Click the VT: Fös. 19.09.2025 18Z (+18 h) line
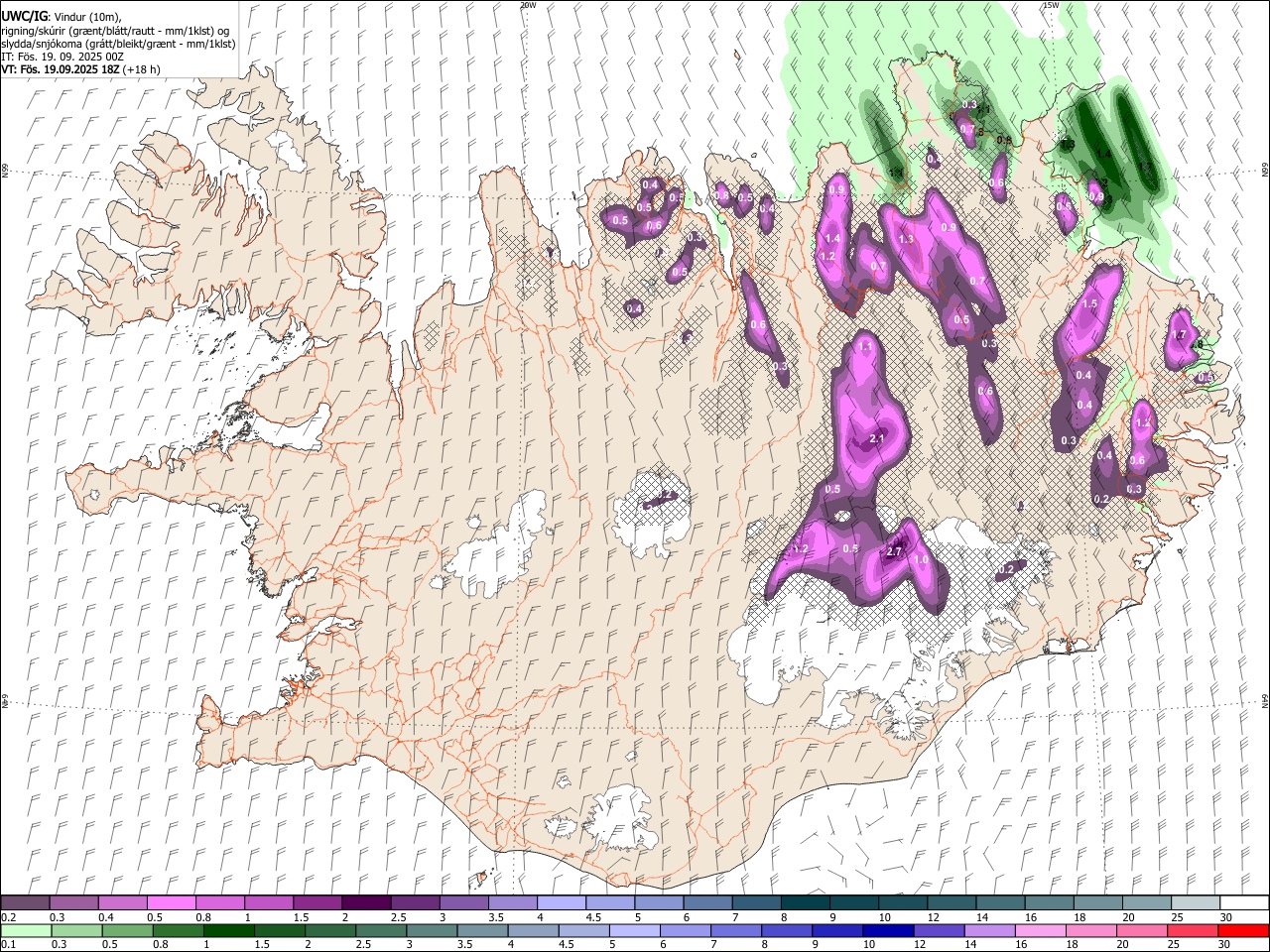This screenshot has height=952, width=1270. (81, 69)
